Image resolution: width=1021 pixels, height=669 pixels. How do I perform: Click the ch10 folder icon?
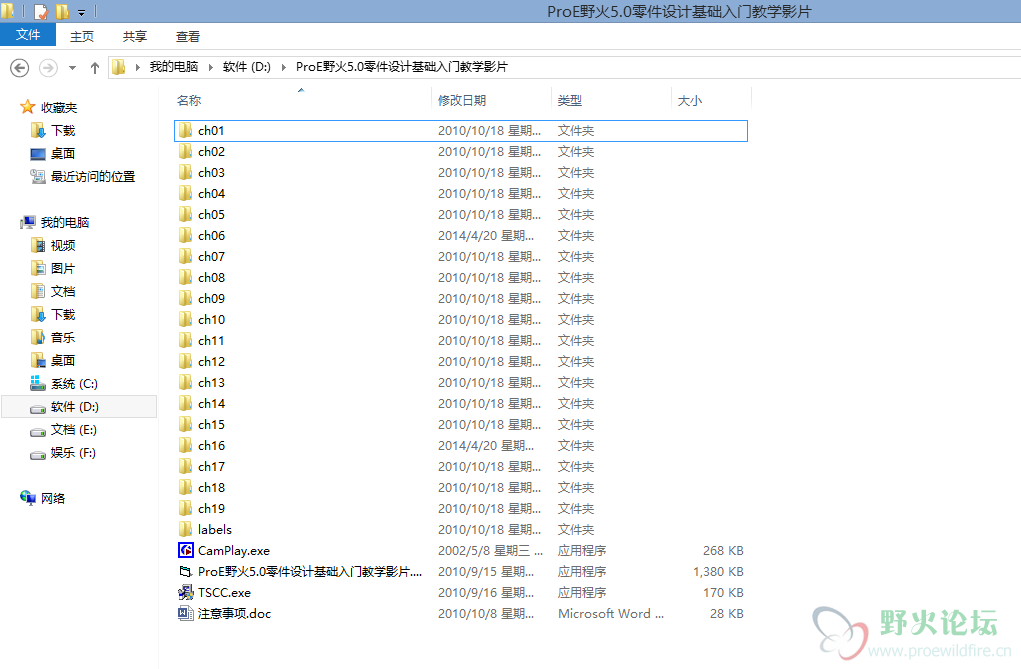[x=186, y=319]
